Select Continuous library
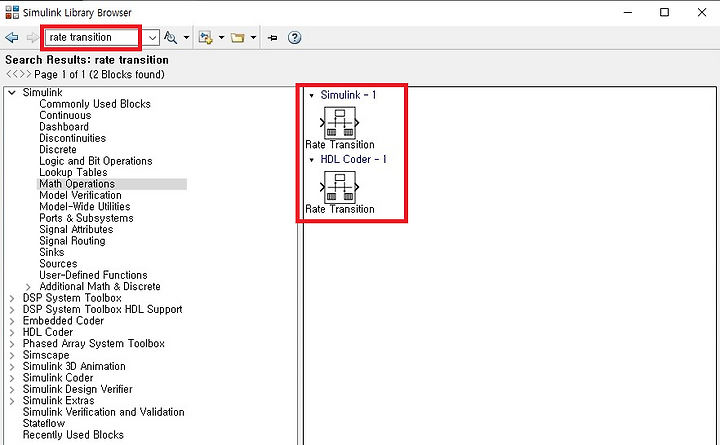 pyautogui.click(x=65, y=116)
